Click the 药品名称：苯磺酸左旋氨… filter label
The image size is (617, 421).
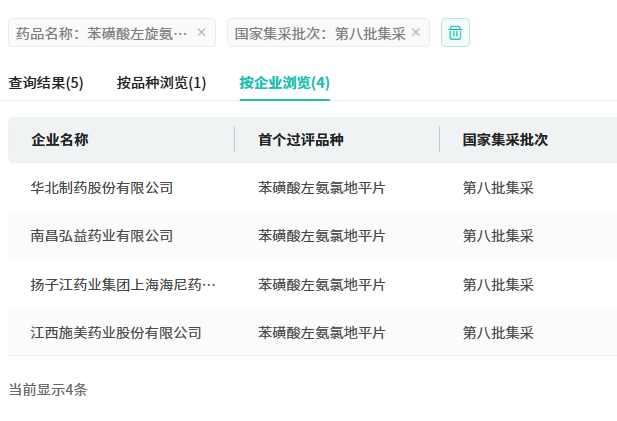point(102,33)
